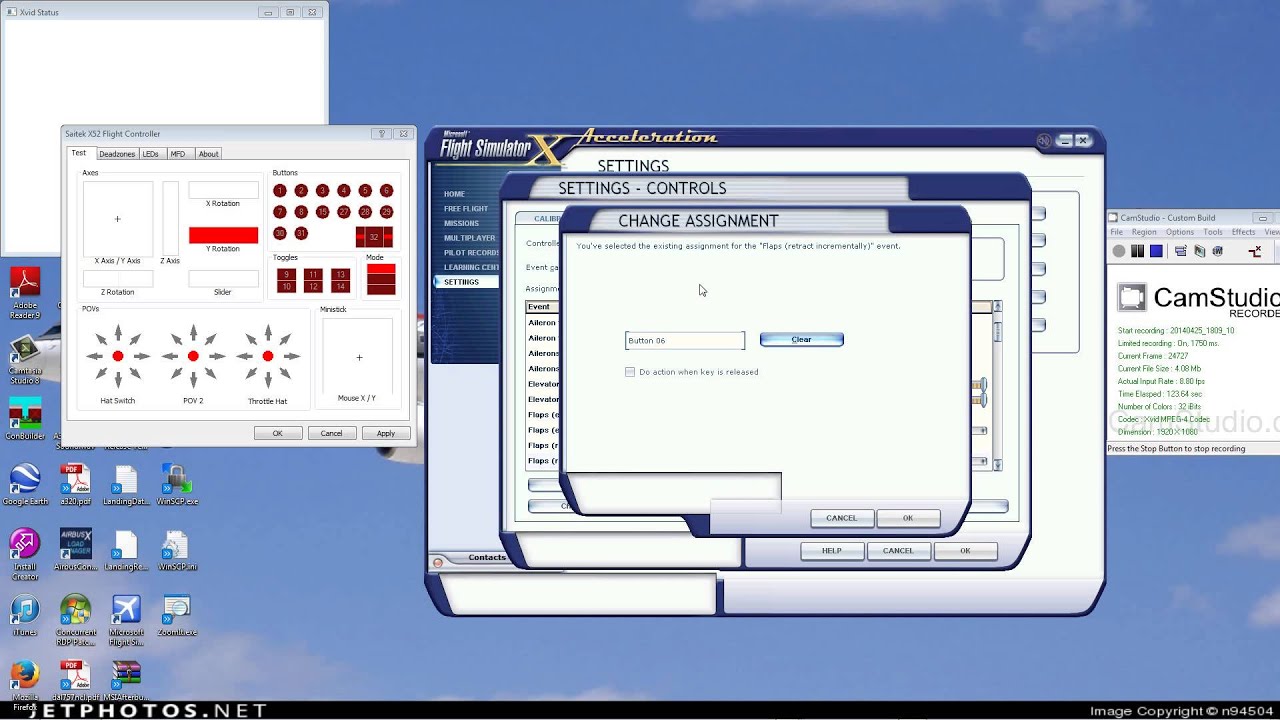Screen dimensions: 1280x720
Task: Click Saitek window help question button
Action: [x=381, y=134]
